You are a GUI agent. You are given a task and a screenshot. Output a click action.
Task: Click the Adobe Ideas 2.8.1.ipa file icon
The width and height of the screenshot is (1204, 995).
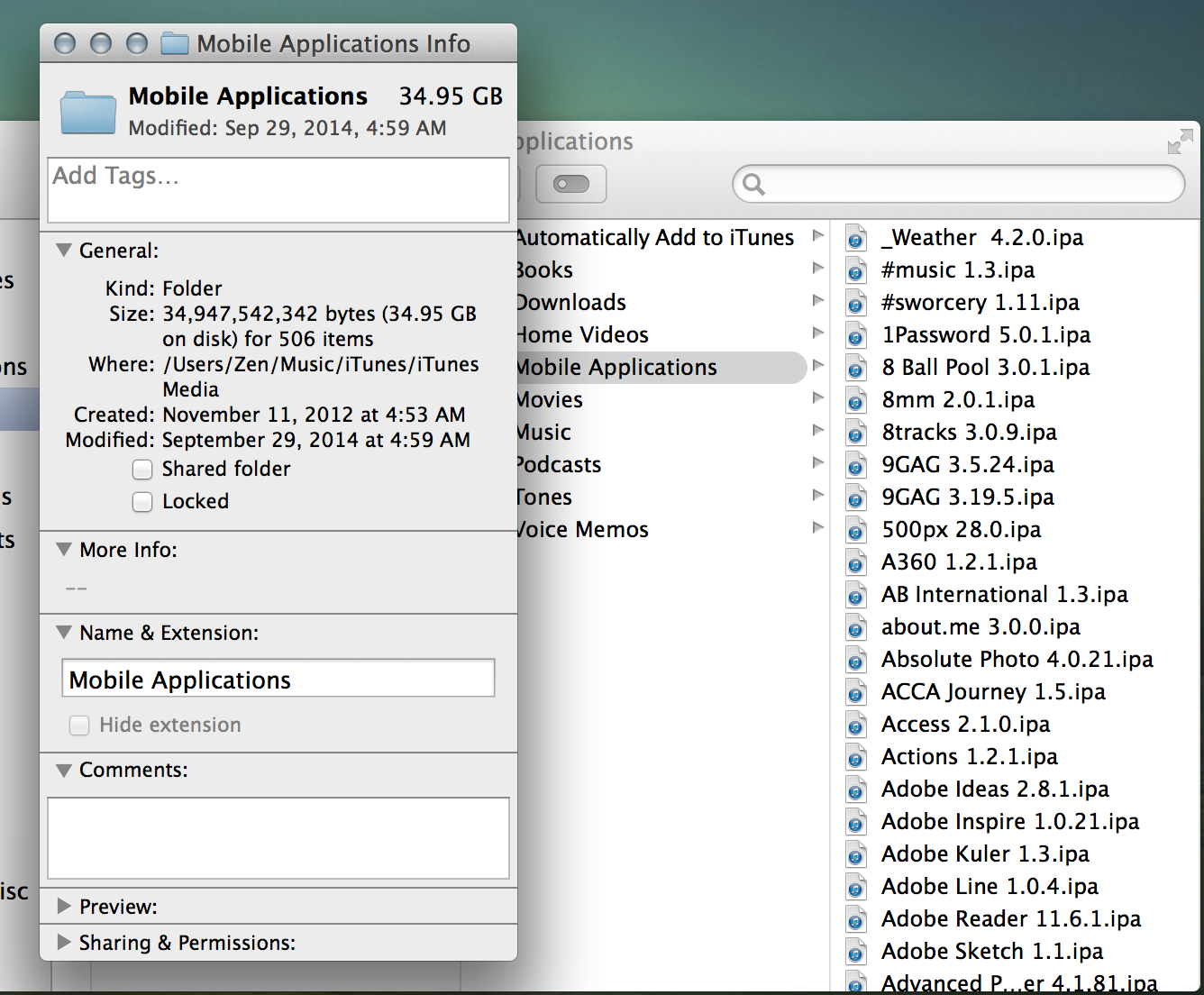[x=855, y=790]
